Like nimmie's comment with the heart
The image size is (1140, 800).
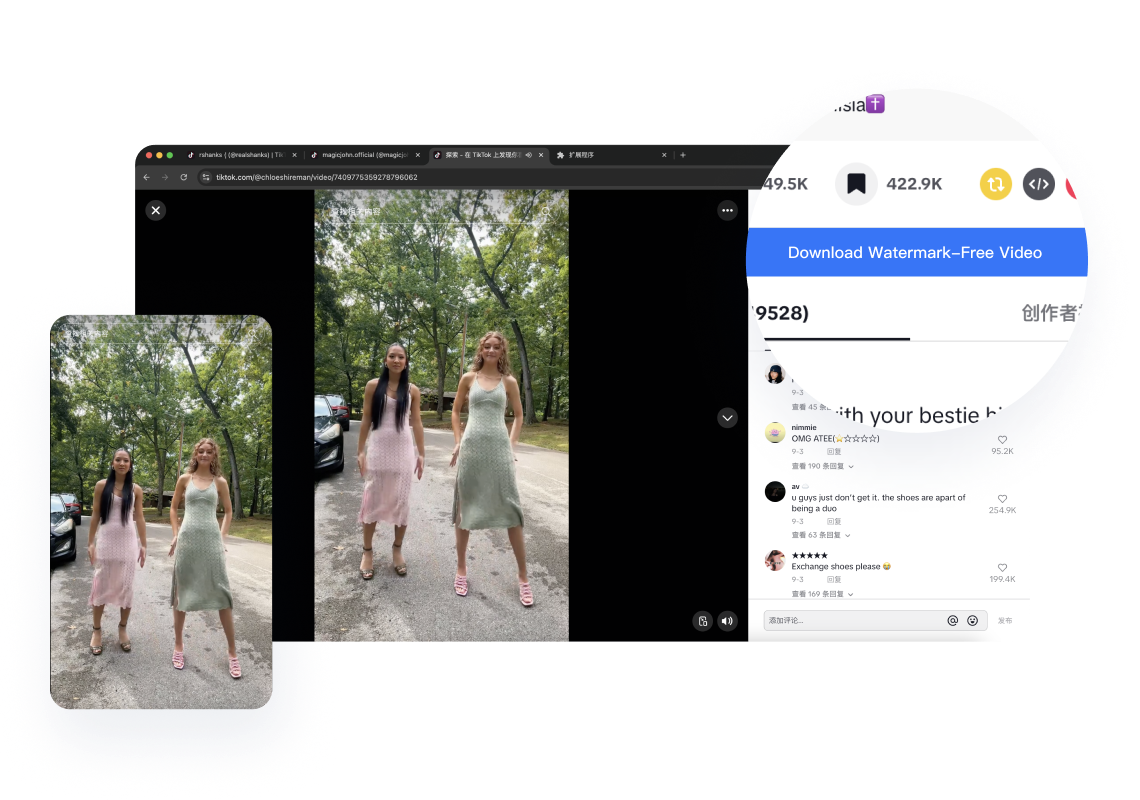1002,440
